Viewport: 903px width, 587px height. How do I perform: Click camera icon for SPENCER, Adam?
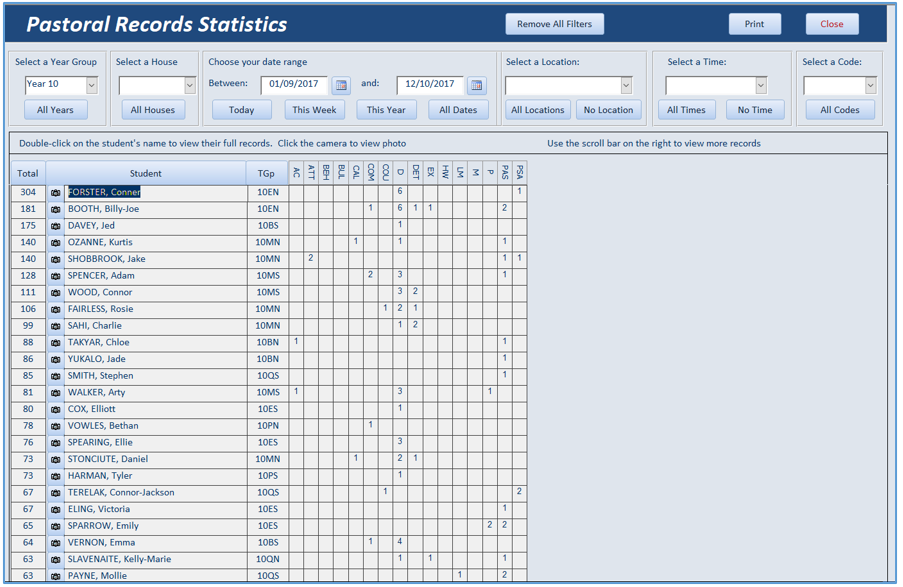(x=55, y=276)
